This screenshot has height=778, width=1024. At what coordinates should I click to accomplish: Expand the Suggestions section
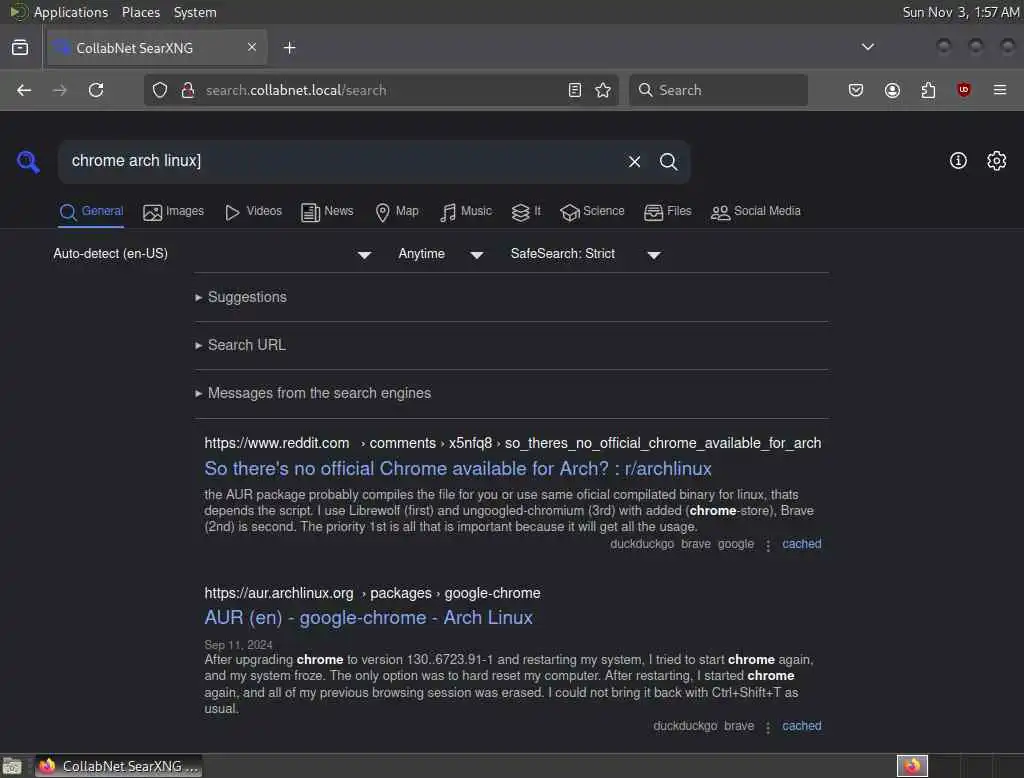pos(241,297)
